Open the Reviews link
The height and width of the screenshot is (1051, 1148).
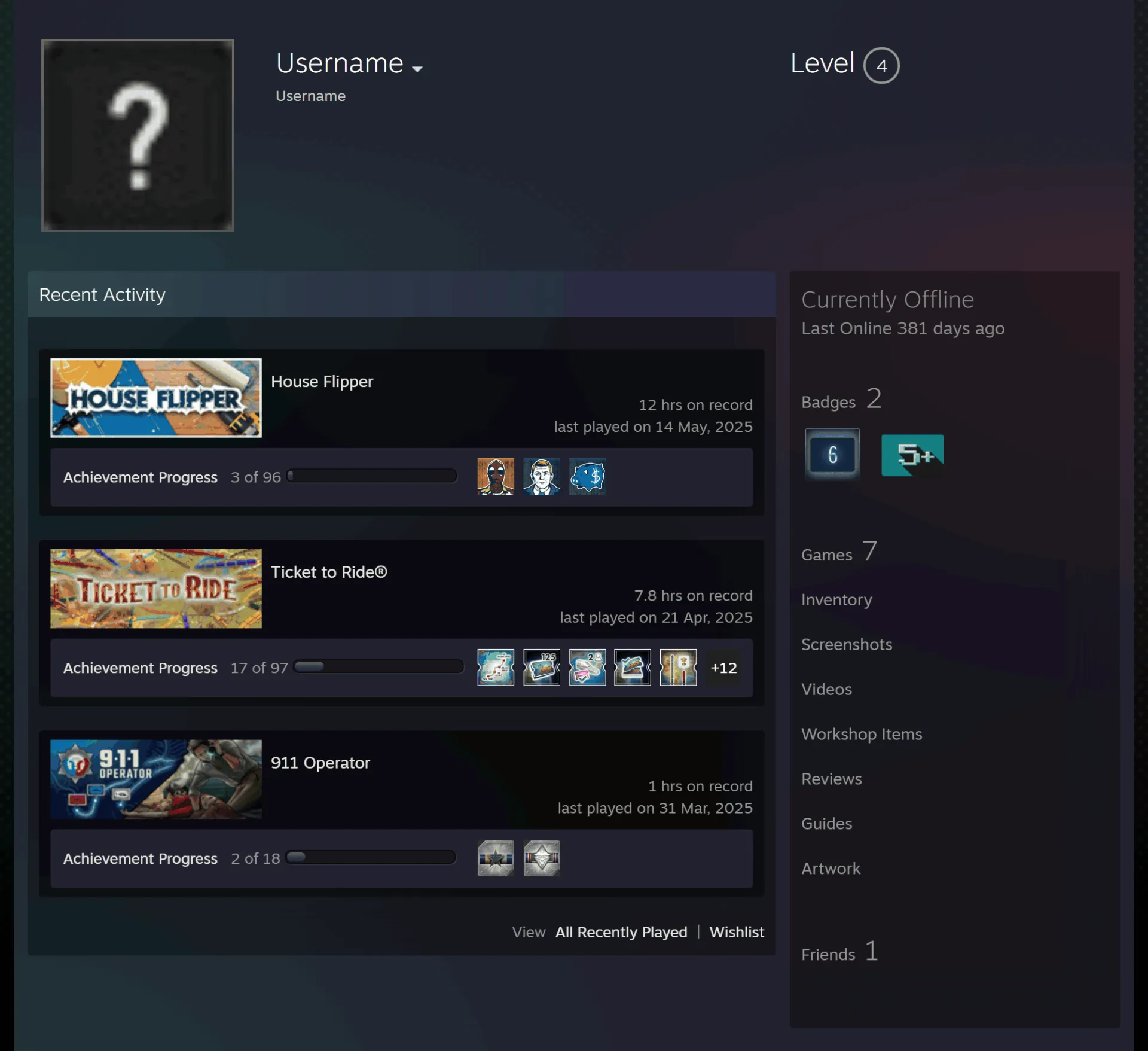coord(832,779)
